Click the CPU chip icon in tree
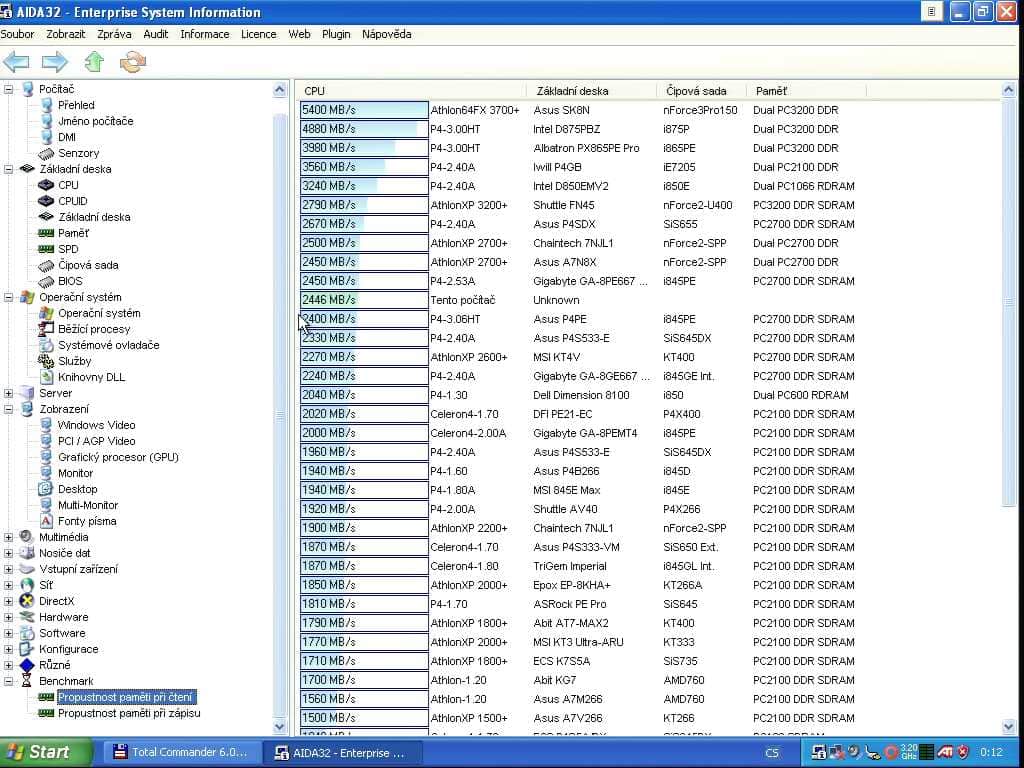 [46, 185]
